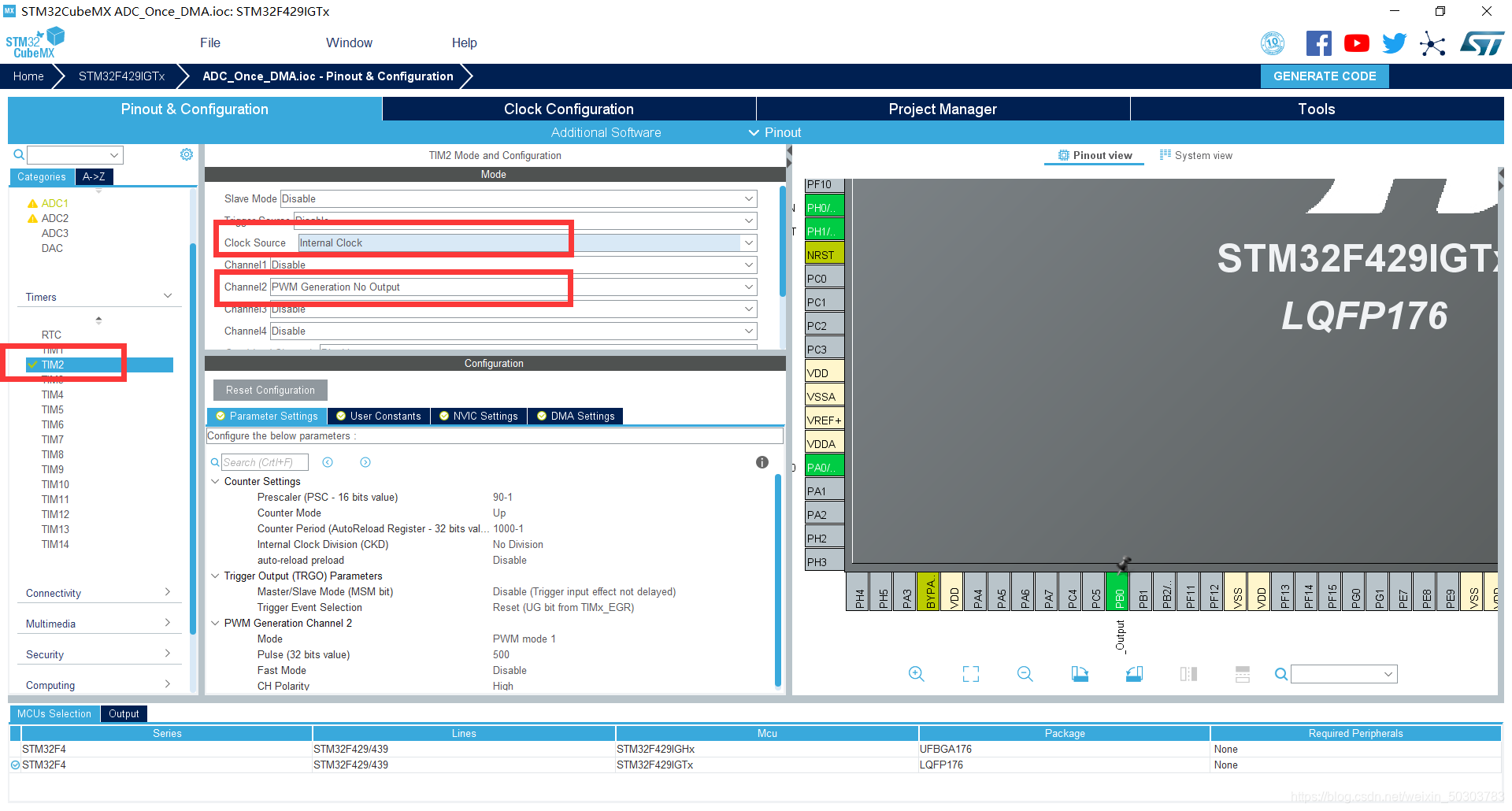Collapse PWM Generation Channel 2 group
This screenshot has width=1512, height=811.
point(215,623)
